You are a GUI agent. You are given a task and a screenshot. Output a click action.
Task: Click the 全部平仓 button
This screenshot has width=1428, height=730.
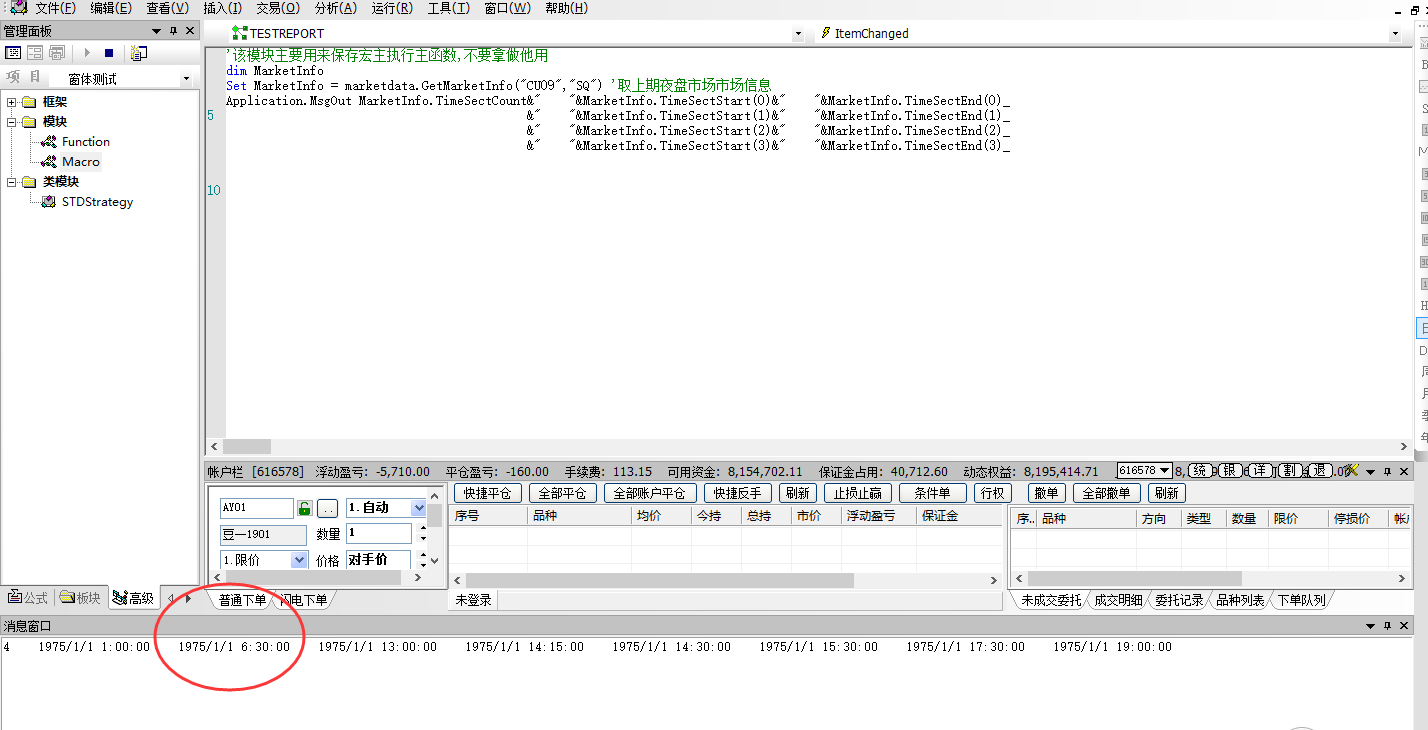tap(564, 493)
